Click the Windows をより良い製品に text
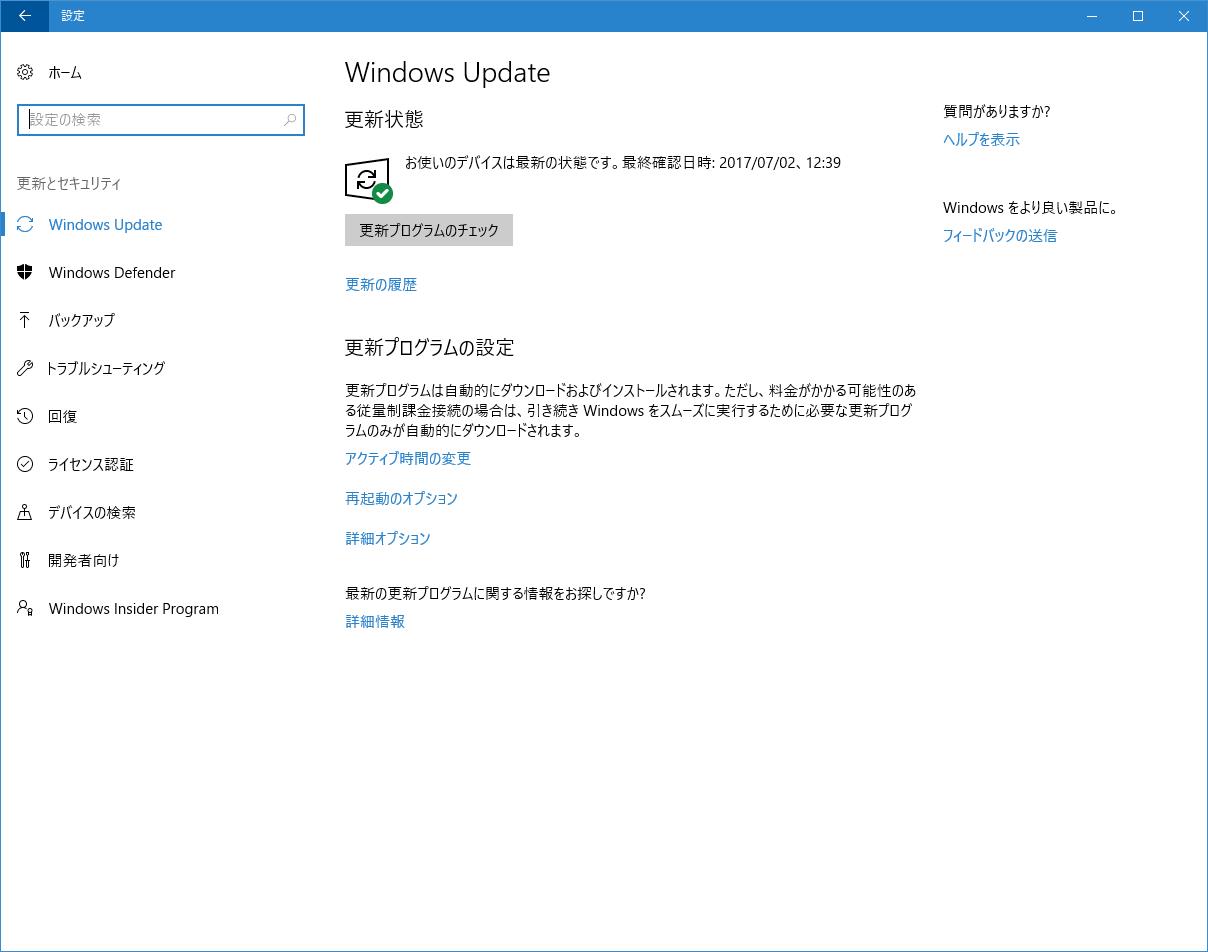 1031,208
